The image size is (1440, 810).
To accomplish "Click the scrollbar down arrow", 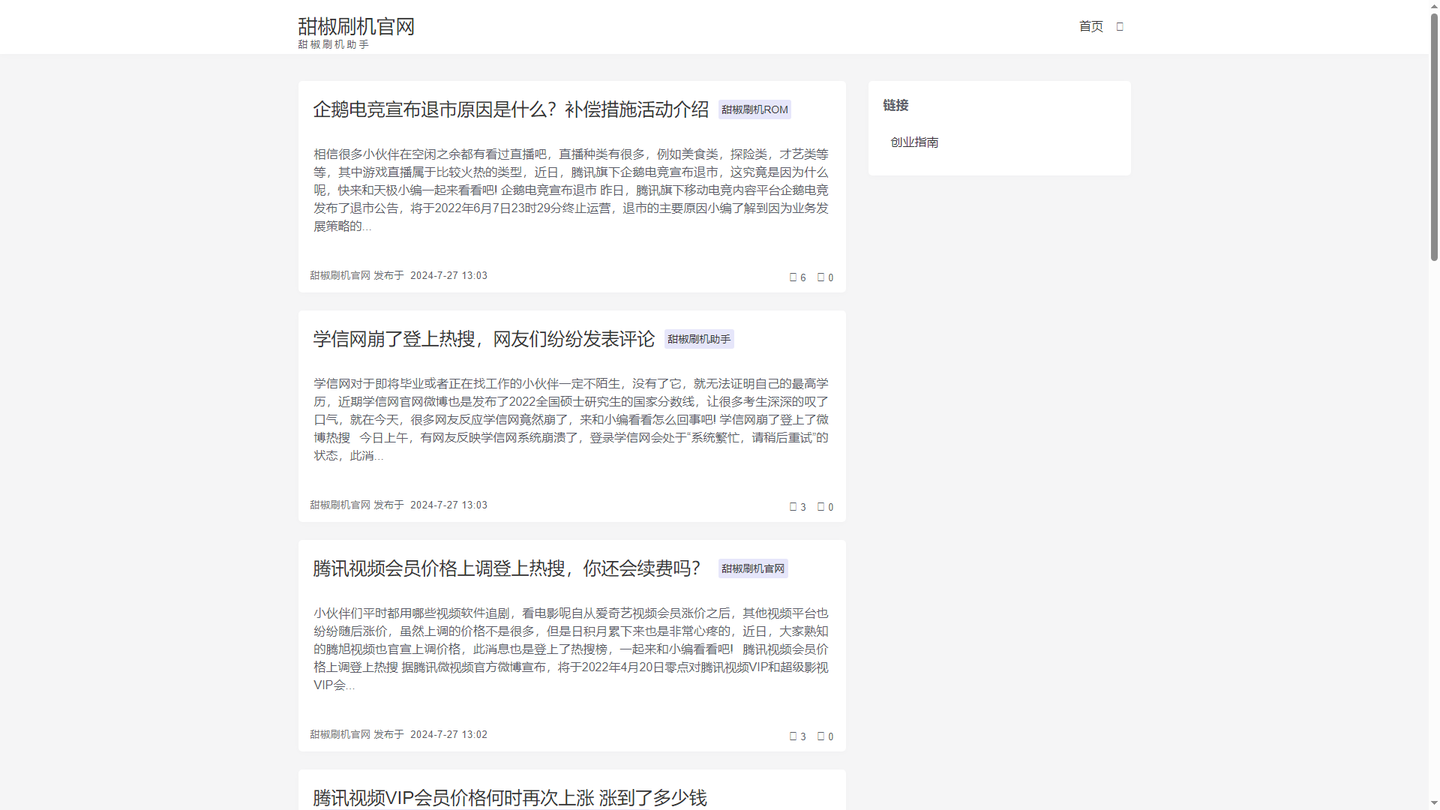I will tap(1434, 804).
